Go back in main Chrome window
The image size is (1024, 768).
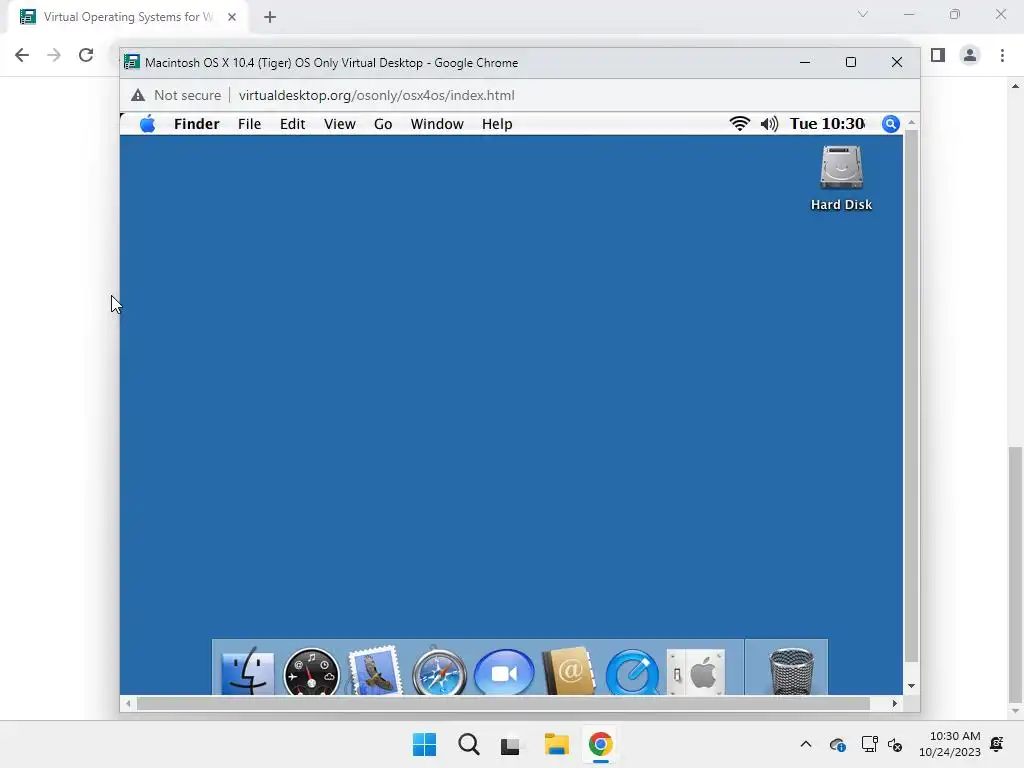(x=22, y=55)
